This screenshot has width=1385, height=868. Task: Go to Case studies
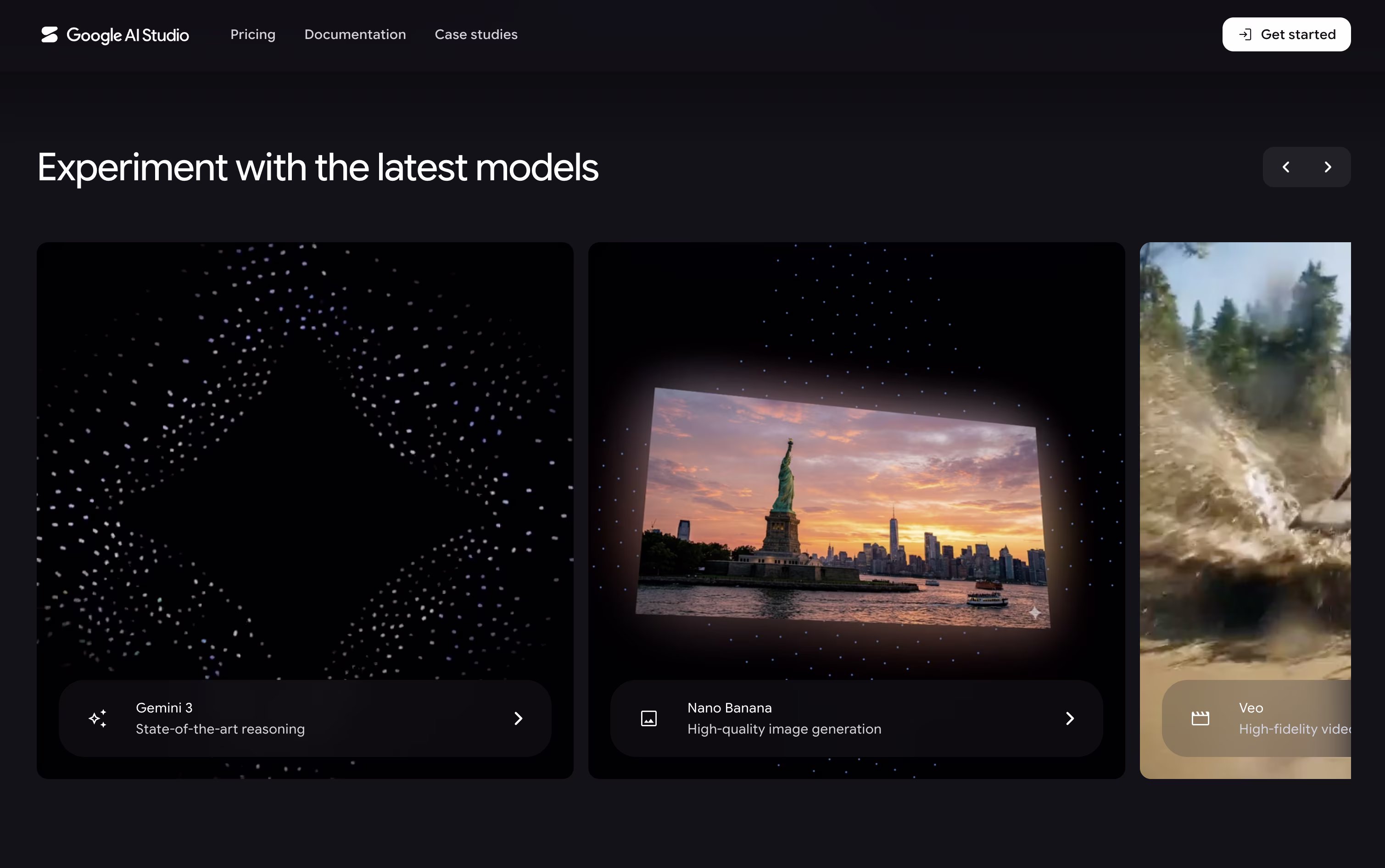click(x=476, y=34)
